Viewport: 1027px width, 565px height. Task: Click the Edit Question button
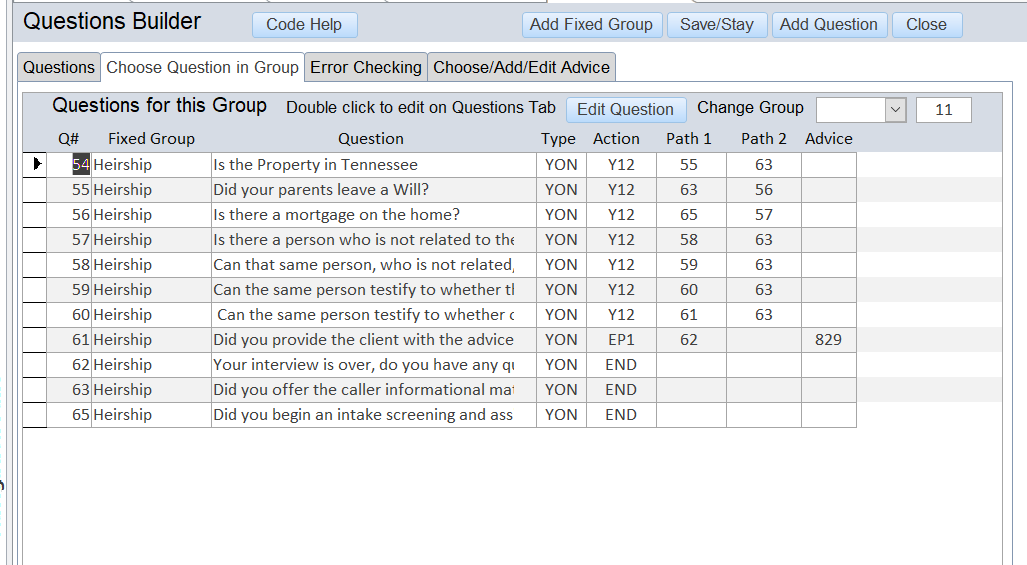pos(625,109)
